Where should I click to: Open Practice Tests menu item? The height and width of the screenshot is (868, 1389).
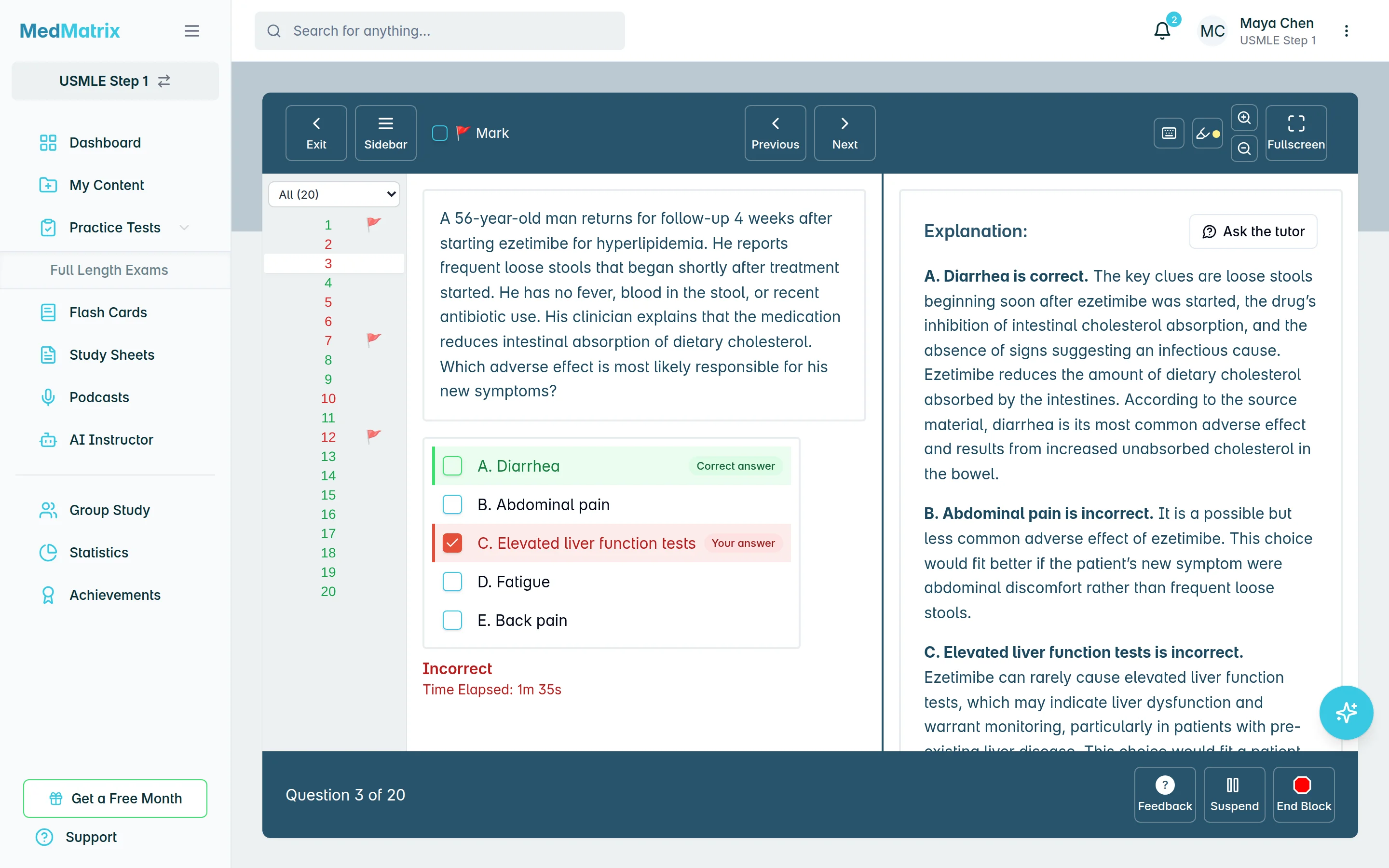115,228
